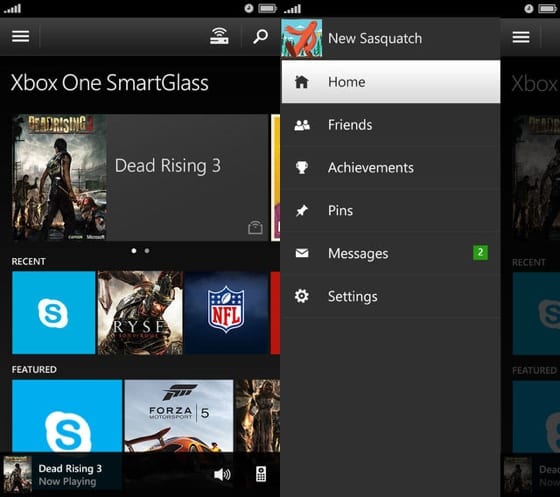This screenshot has height=497, width=560.
Task: Open Skype tile under Recent
Action: coord(54,313)
